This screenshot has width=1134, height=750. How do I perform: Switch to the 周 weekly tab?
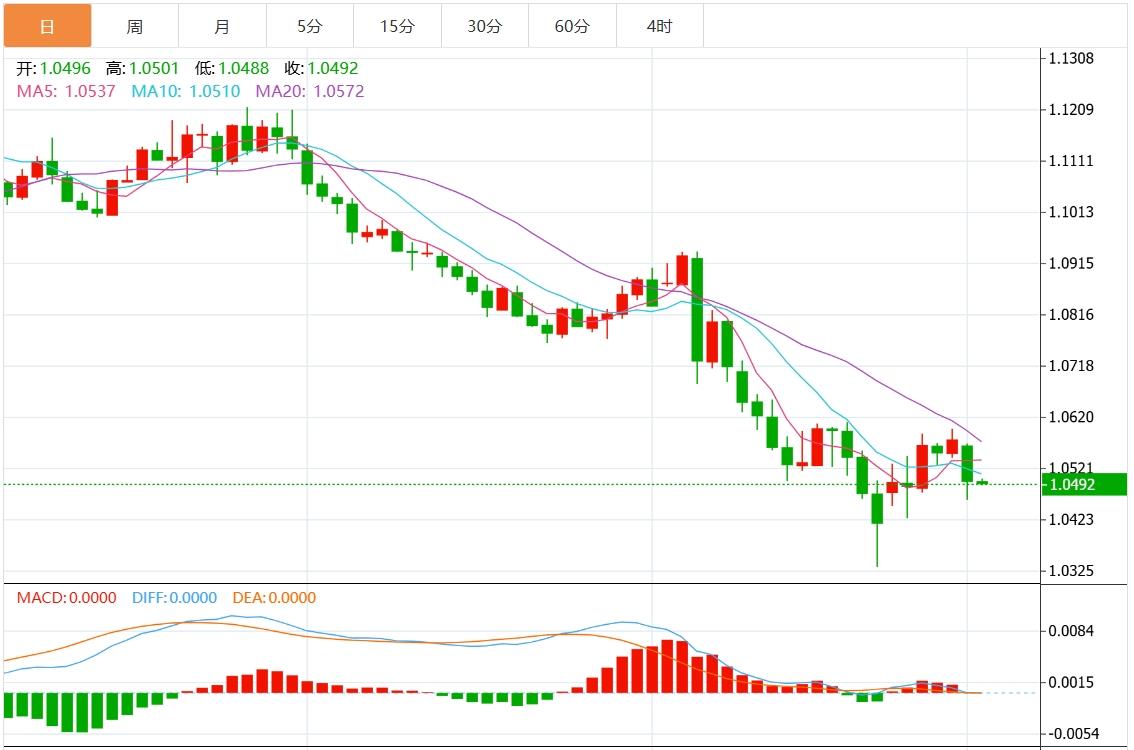click(x=135, y=27)
